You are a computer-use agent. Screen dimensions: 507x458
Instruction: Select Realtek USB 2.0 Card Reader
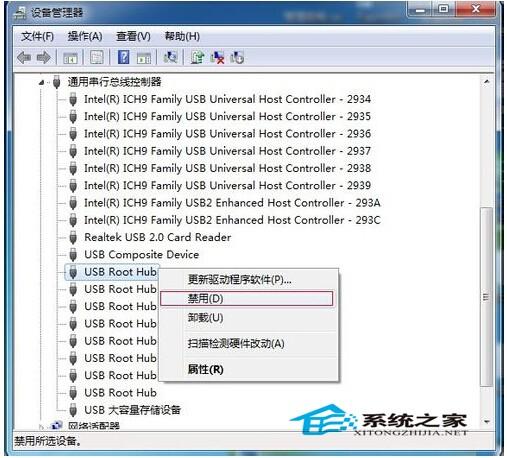[x=157, y=237]
